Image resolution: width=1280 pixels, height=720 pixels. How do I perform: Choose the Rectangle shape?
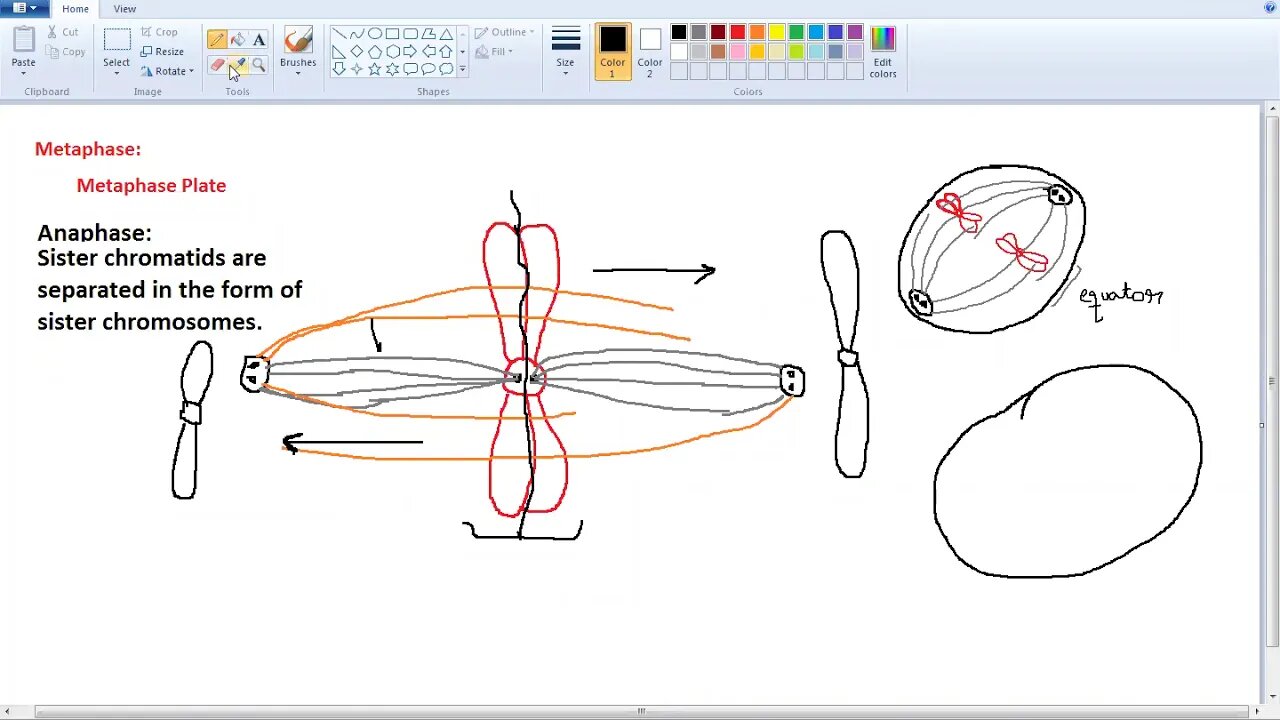(x=393, y=34)
